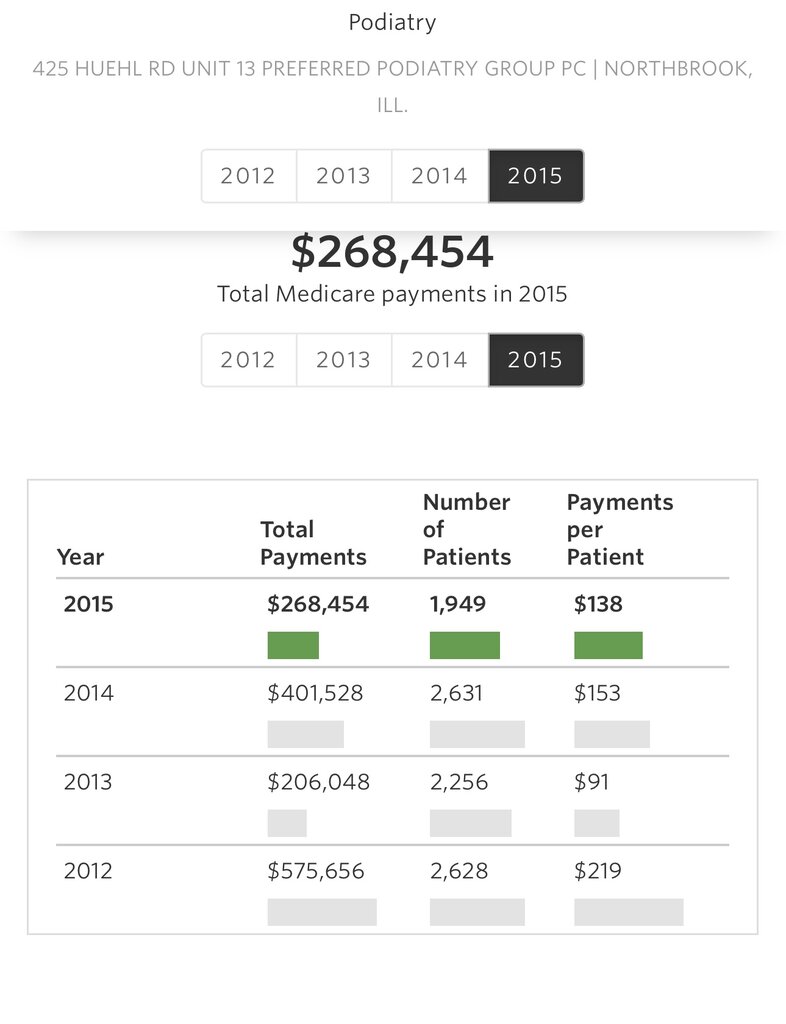
Task: Click the green Total Payments bar for 2015
Action: (x=293, y=645)
